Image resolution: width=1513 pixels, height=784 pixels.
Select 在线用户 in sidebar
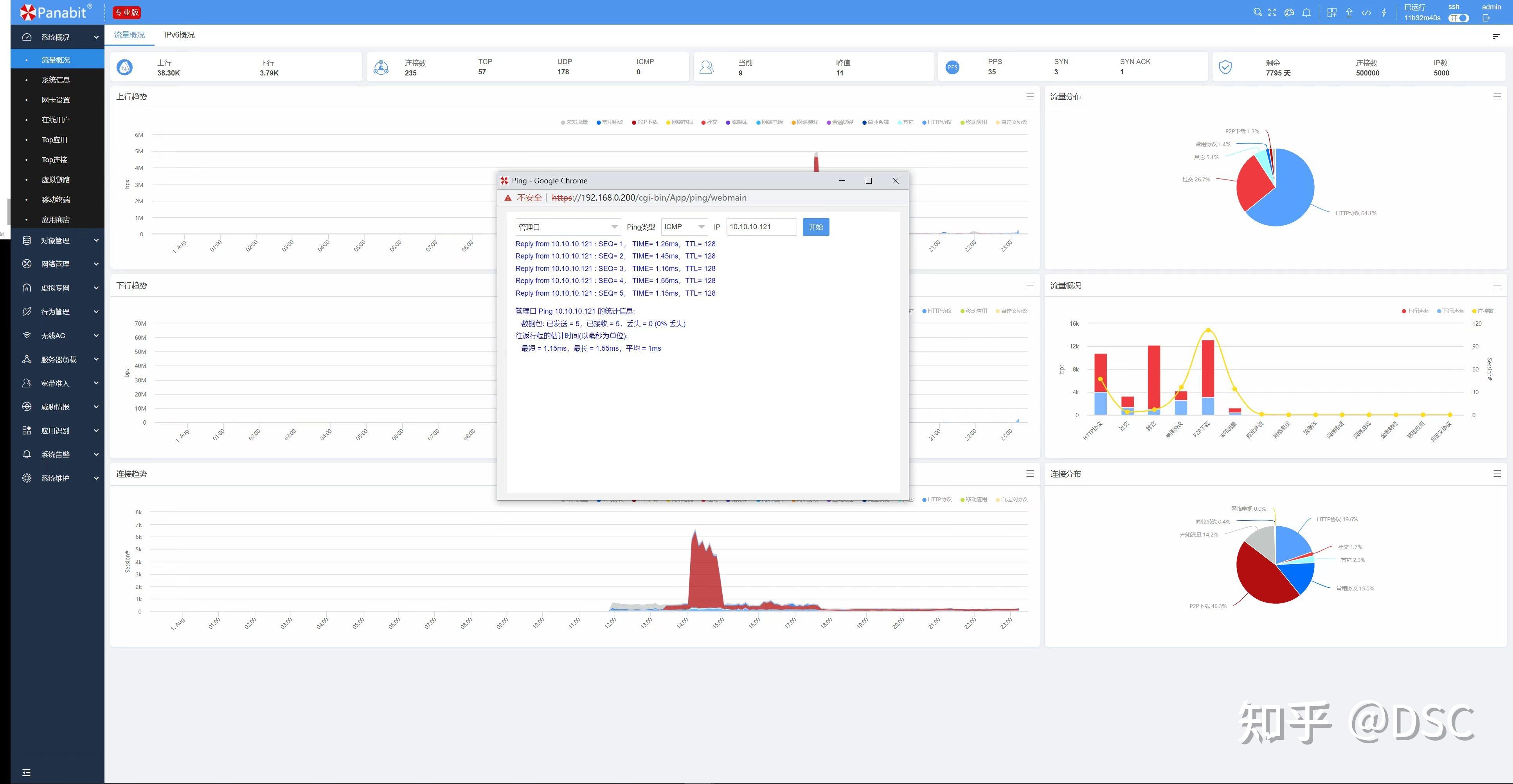[56, 120]
